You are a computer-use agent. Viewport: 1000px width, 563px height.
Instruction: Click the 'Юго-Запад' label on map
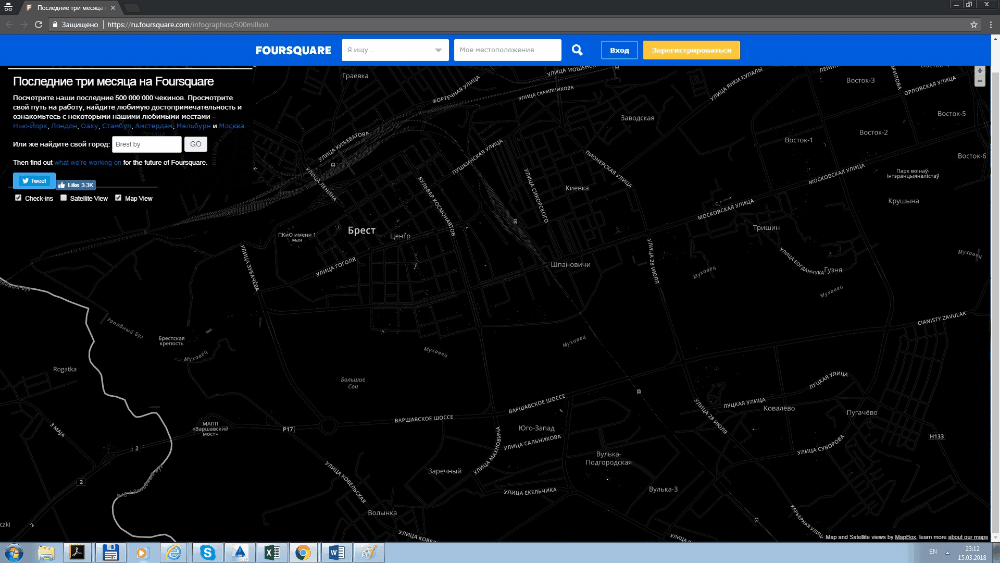click(536, 428)
